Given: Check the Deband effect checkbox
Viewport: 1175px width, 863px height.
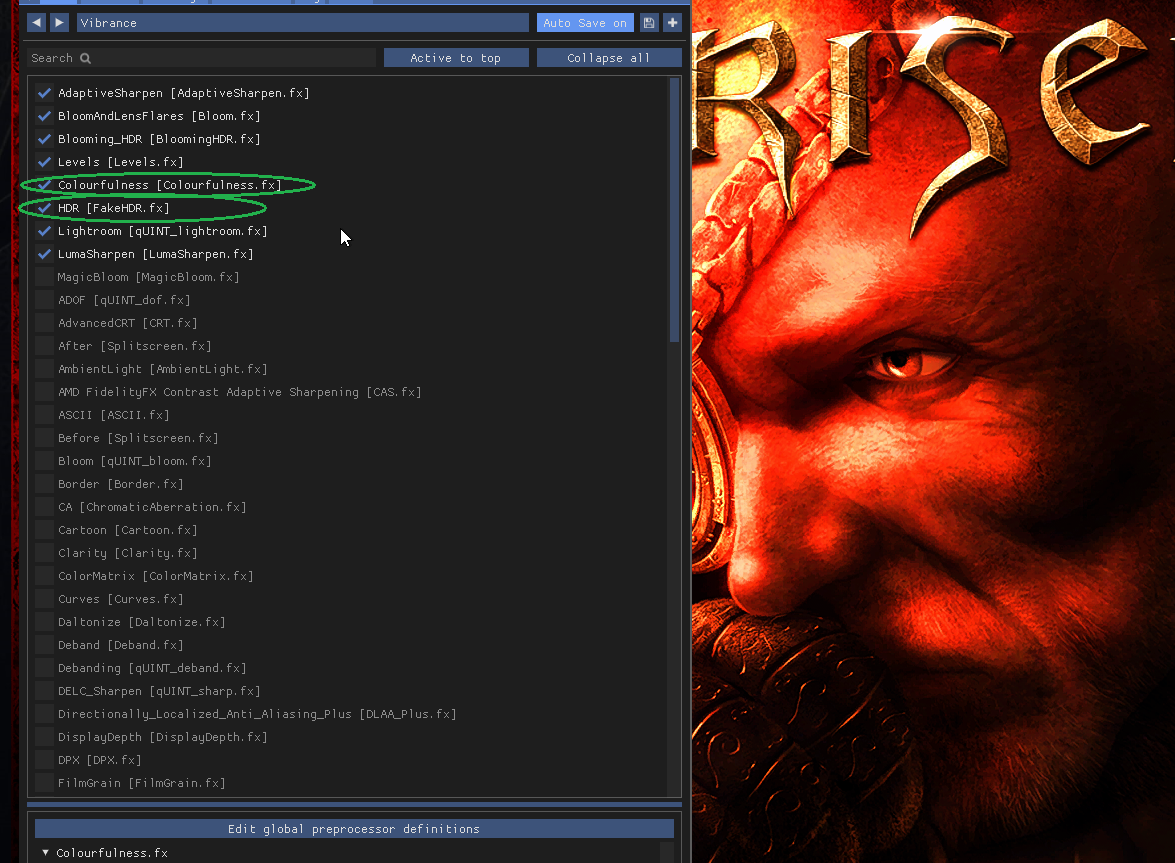Looking at the screenshot, I should [x=44, y=645].
